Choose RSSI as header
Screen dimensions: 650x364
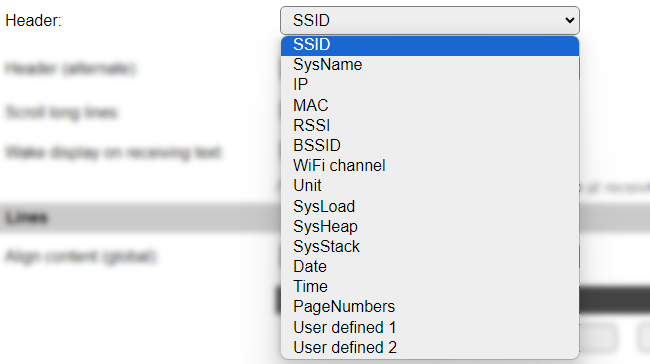coord(430,125)
